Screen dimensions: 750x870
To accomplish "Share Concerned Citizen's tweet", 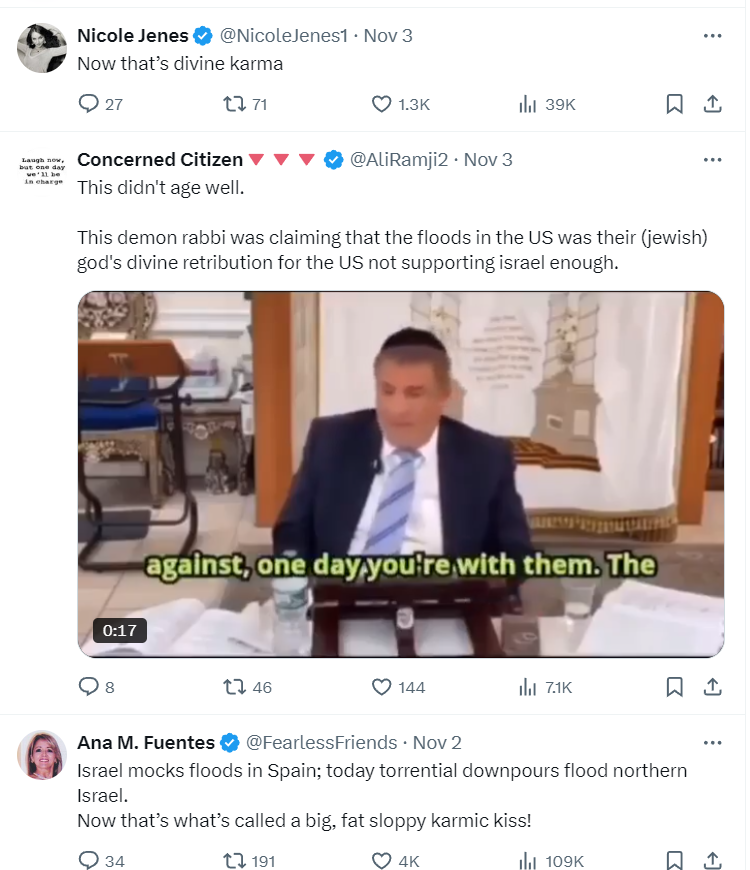I will tap(712, 687).
